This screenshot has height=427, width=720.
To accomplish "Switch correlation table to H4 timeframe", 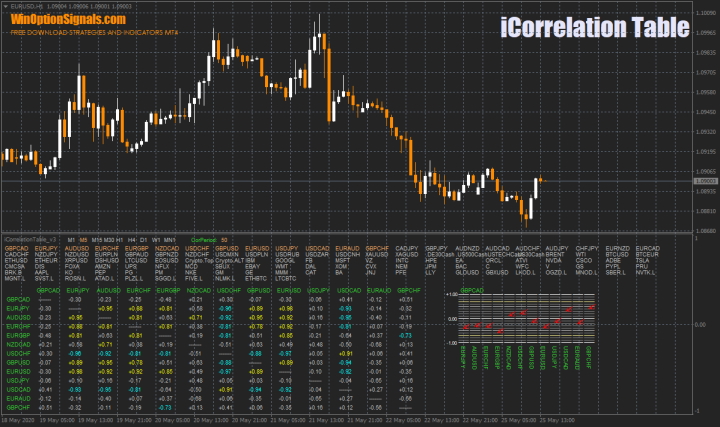I will (132, 240).
